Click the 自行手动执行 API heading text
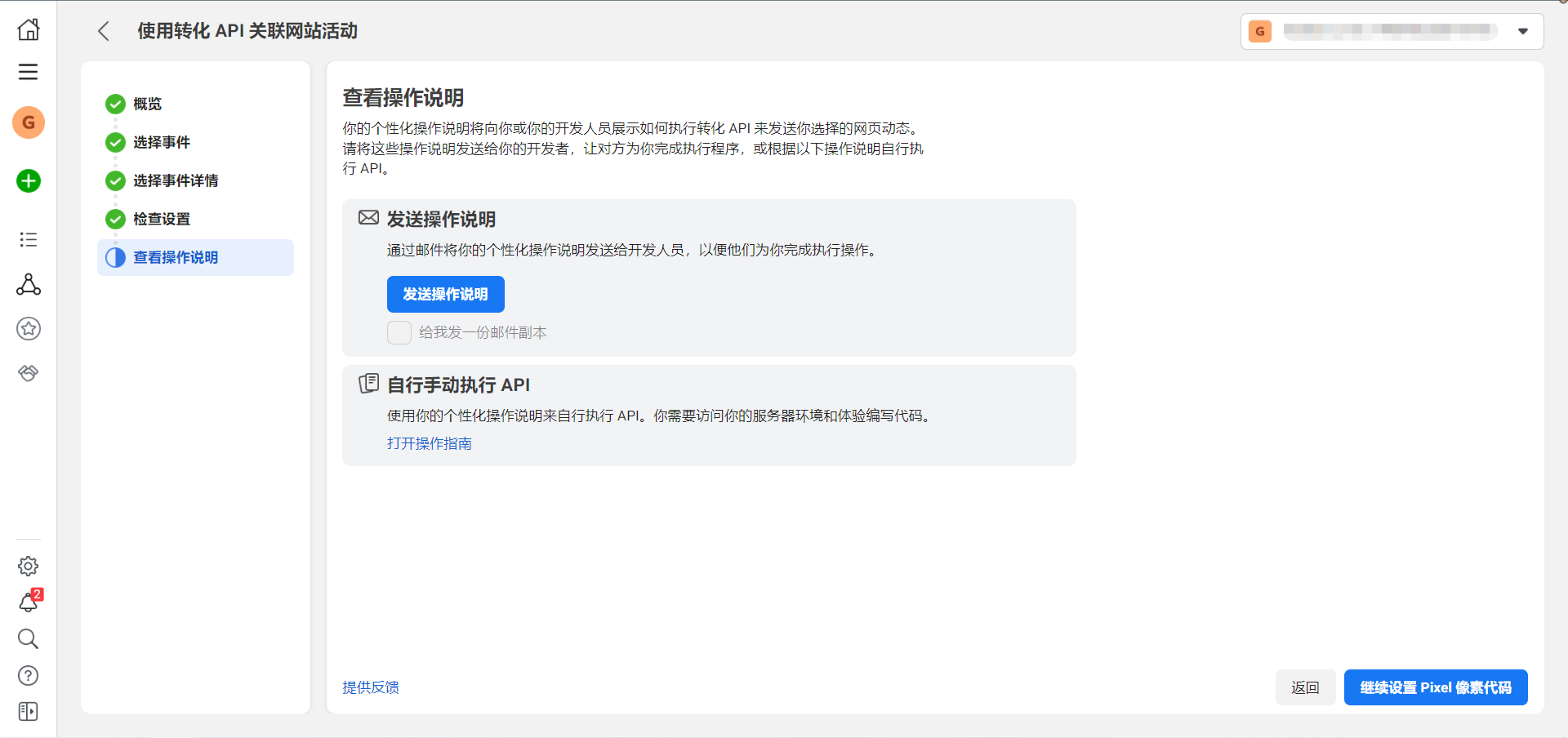 pyautogui.click(x=458, y=385)
